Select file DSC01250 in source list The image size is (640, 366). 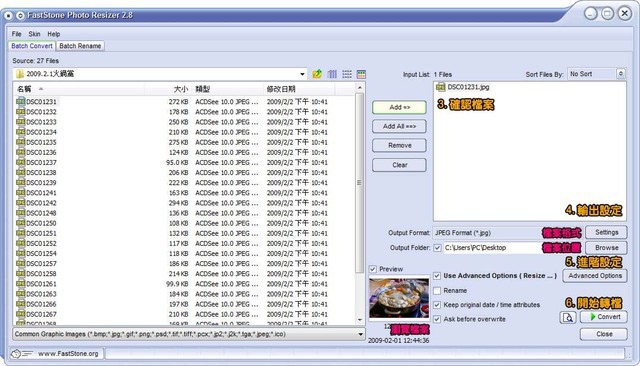[41, 223]
